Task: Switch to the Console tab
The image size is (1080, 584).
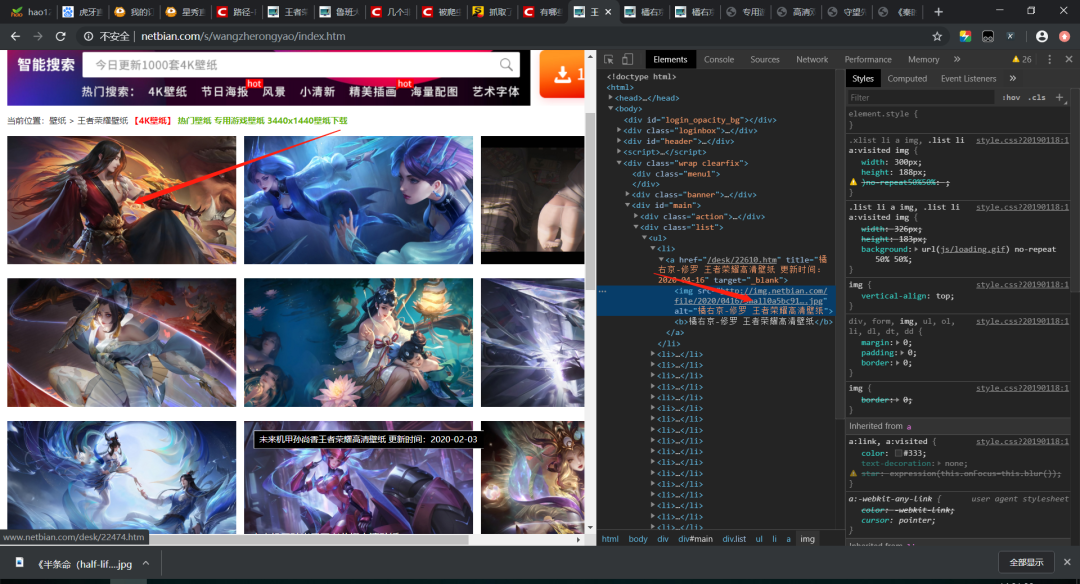Action: pos(718,59)
